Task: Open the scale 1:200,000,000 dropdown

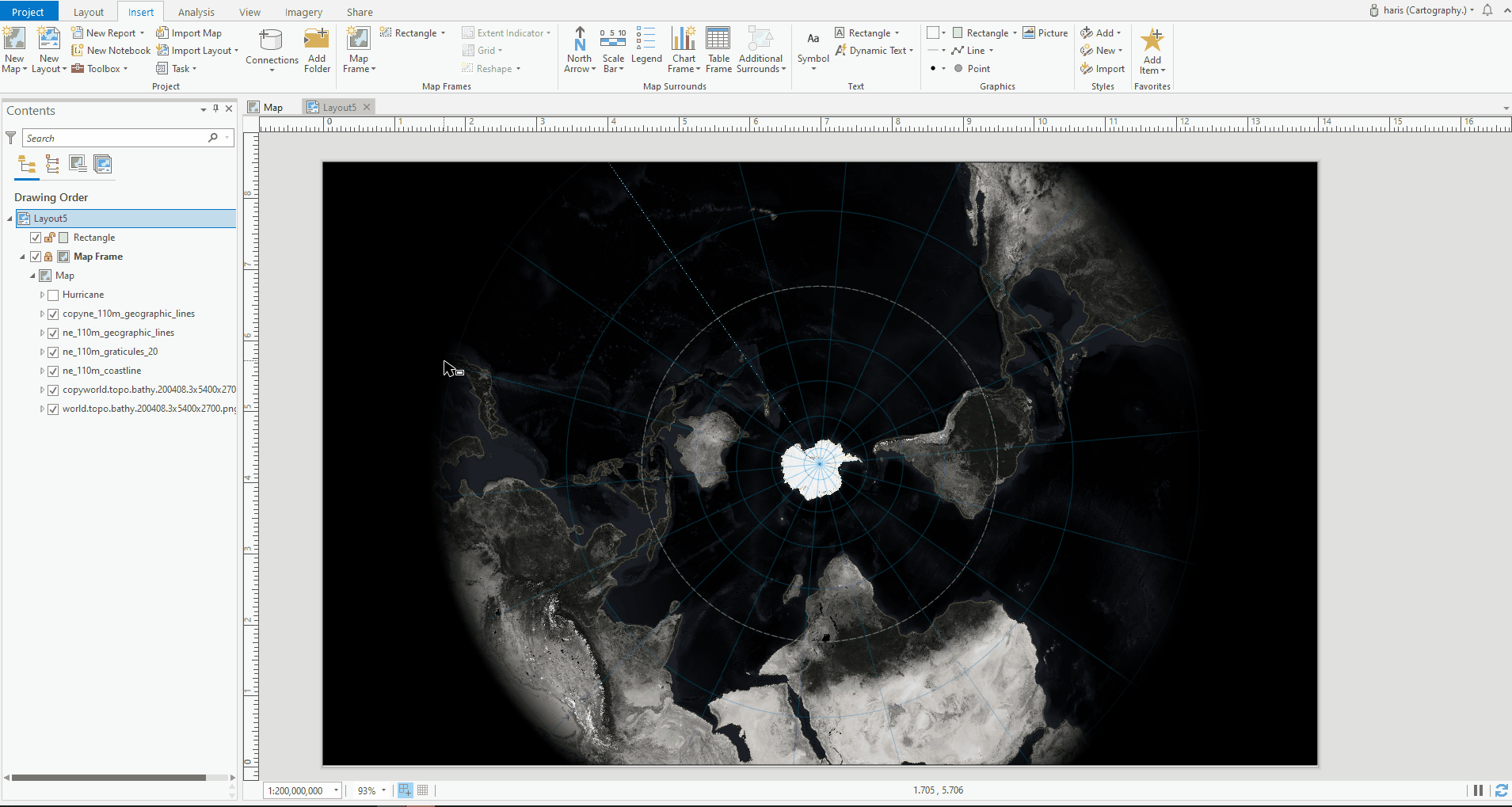Action: click(x=336, y=790)
